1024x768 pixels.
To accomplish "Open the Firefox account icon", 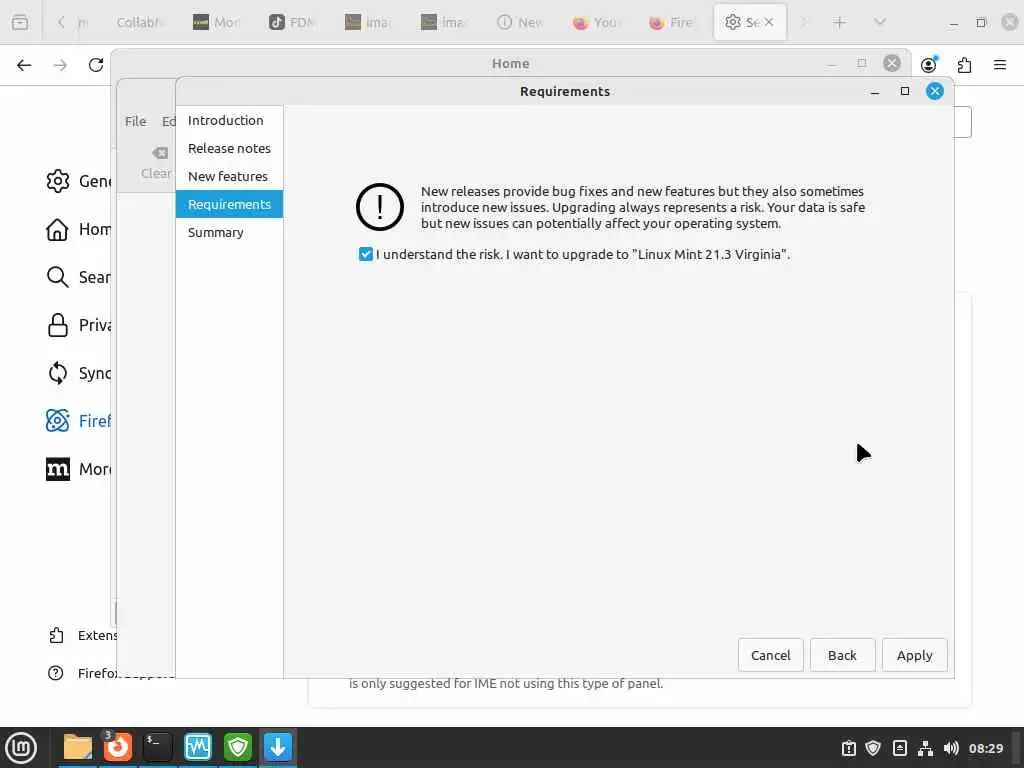I will point(929,64).
